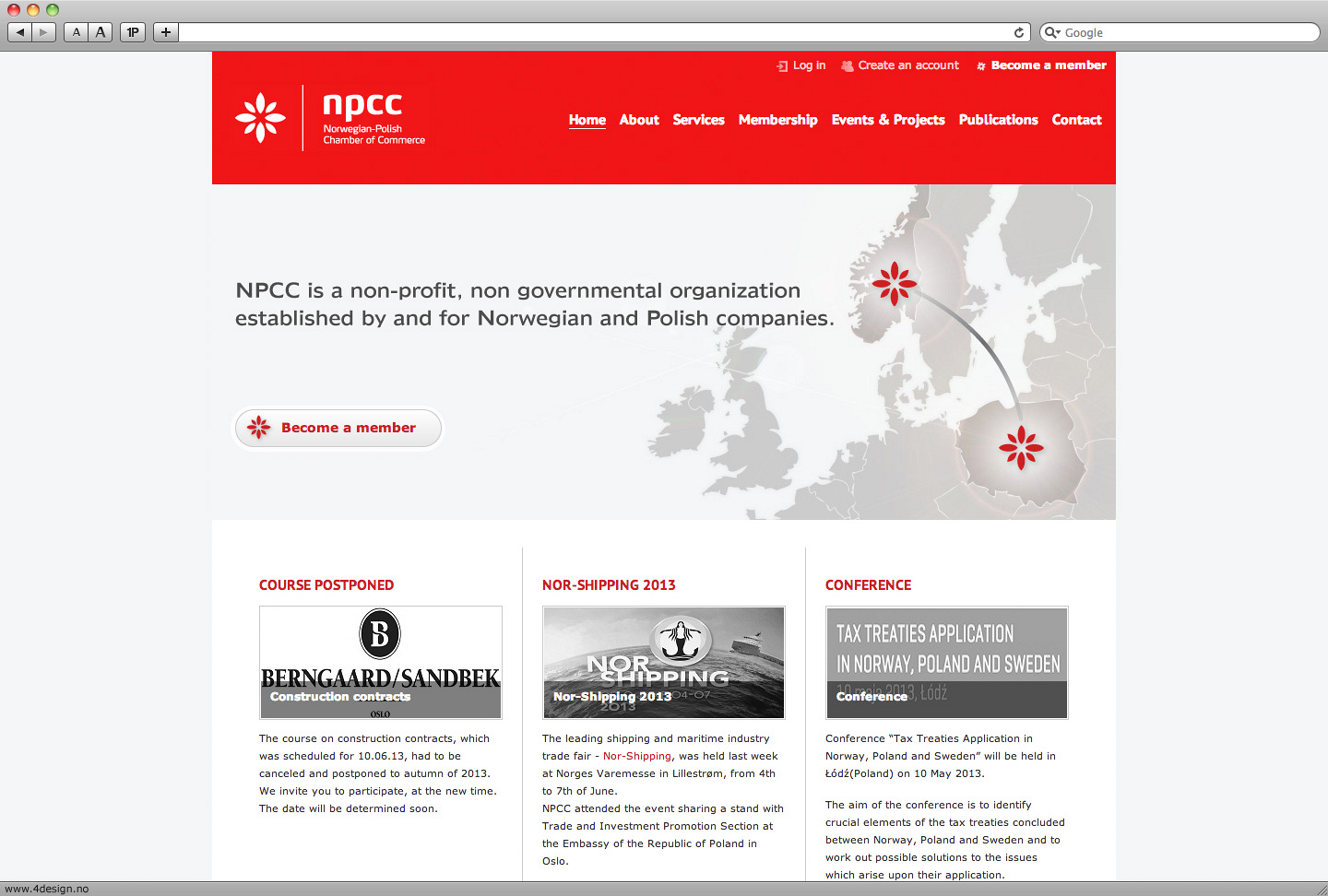Open the Events & Projects menu item
This screenshot has height=896, width=1328.
pos(888,120)
